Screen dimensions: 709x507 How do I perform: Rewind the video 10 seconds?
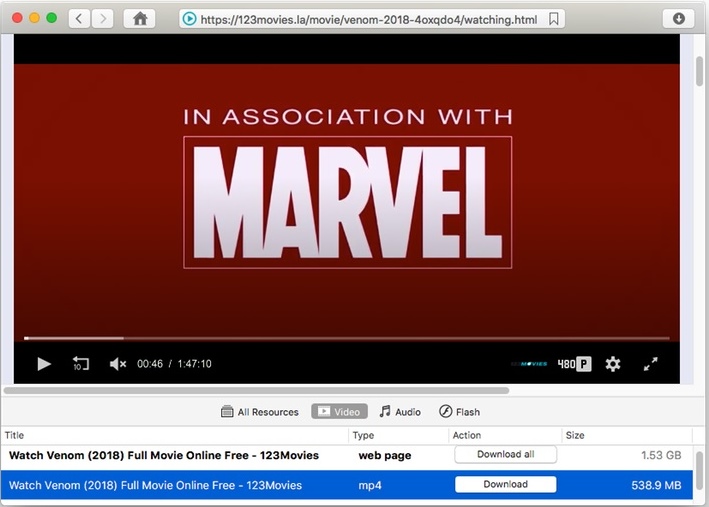point(80,364)
